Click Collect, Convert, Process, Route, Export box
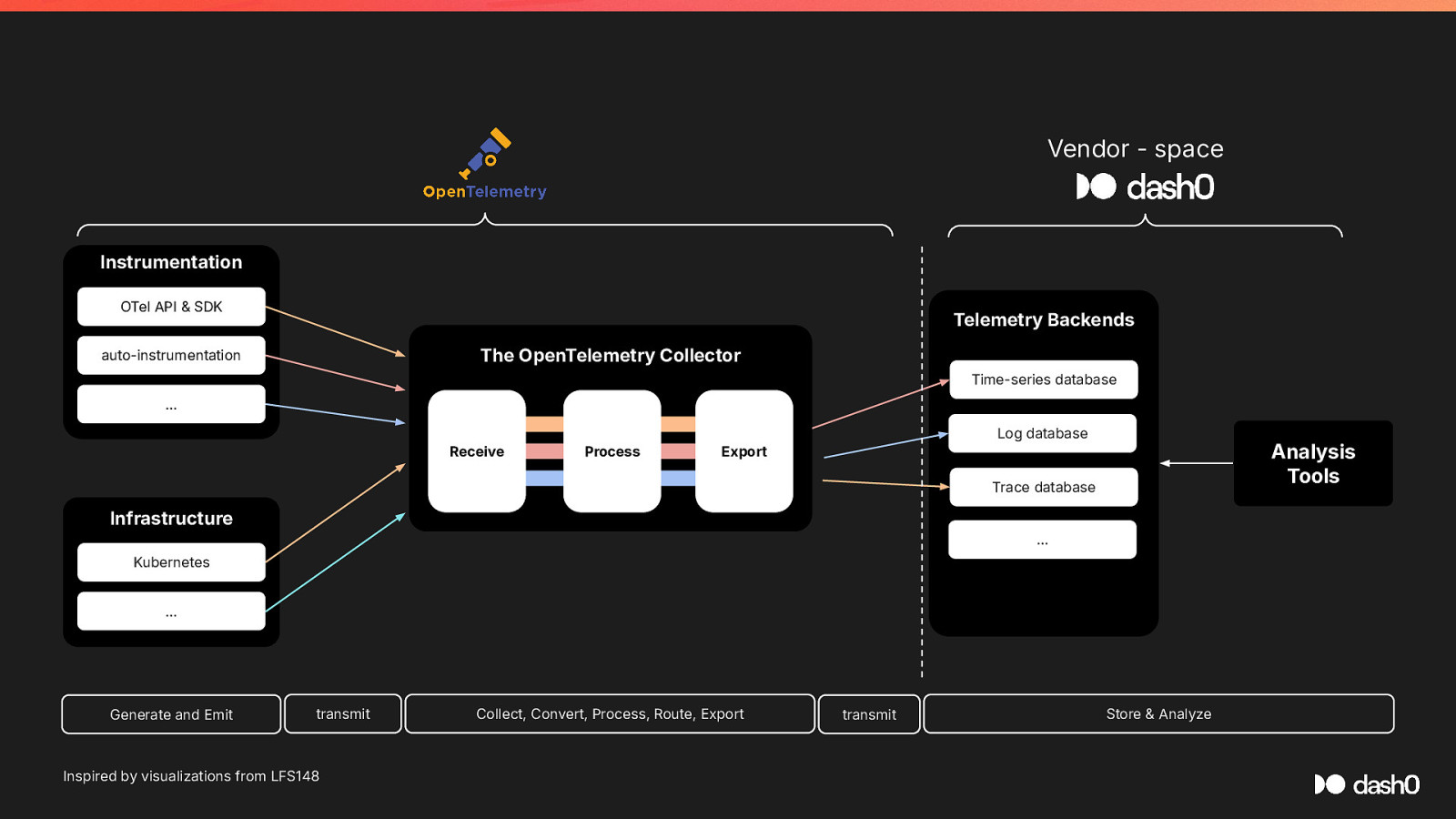1456x819 pixels. 610,713
